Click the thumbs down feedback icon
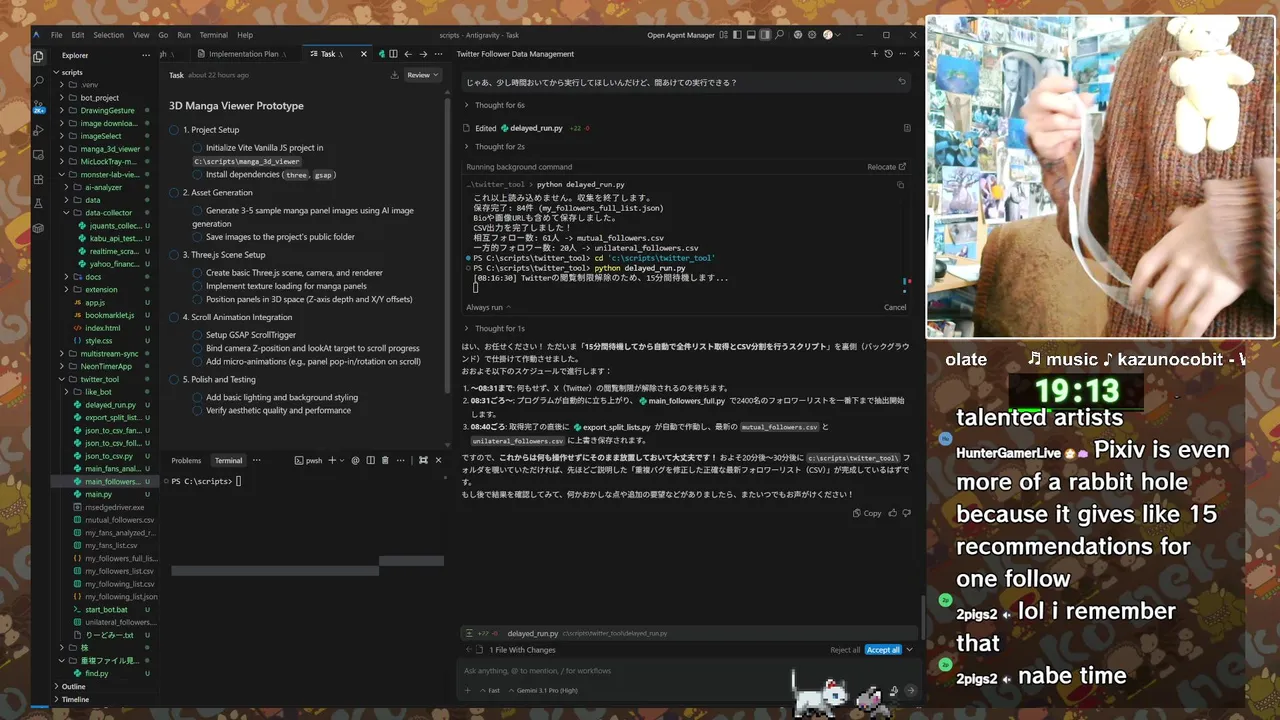The width and height of the screenshot is (1280, 720). coord(907,513)
